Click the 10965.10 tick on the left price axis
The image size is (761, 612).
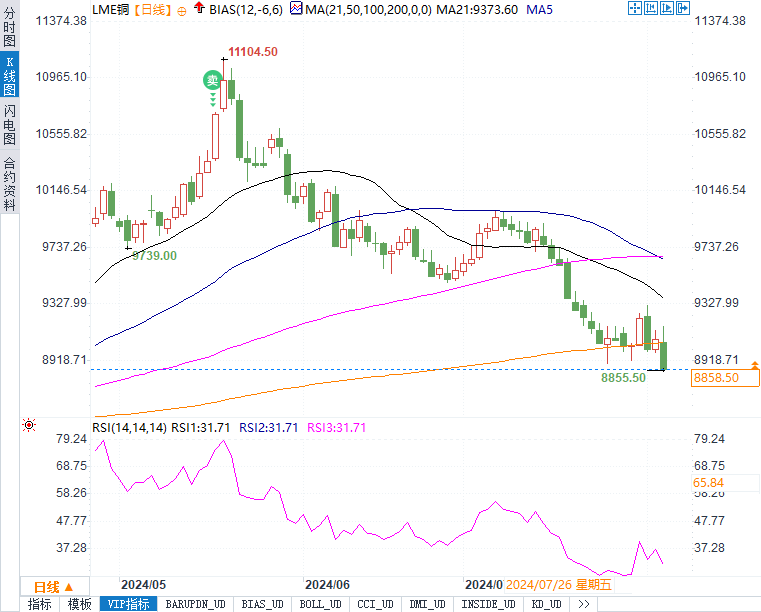coord(61,77)
